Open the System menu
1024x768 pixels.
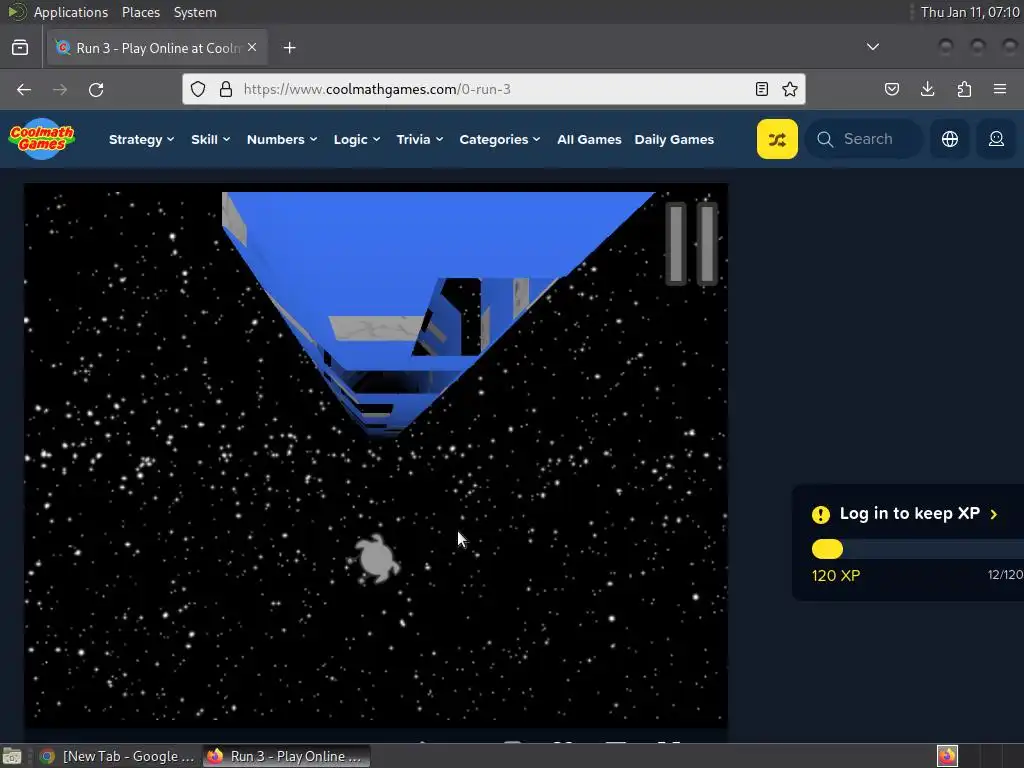pyautogui.click(x=195, y=12)
